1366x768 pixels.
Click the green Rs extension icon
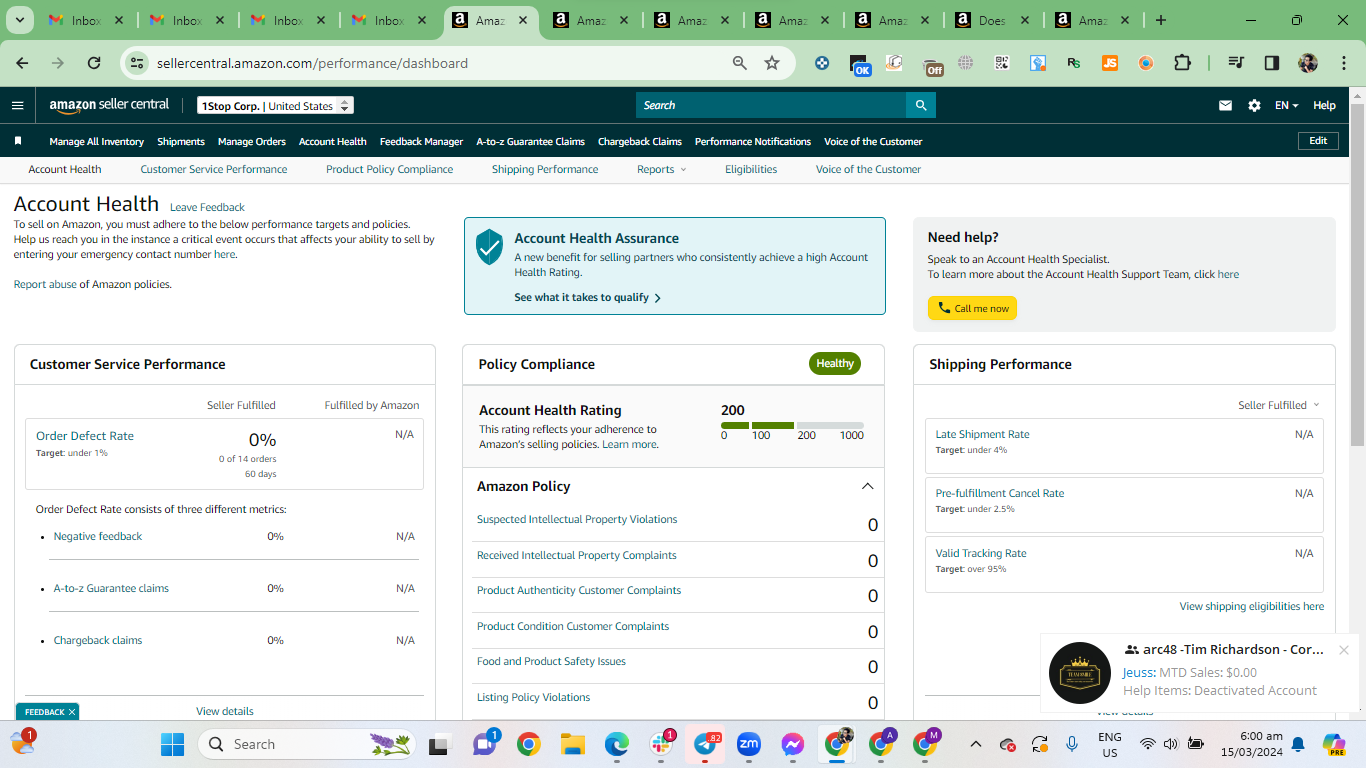(x=1074, y=63)
